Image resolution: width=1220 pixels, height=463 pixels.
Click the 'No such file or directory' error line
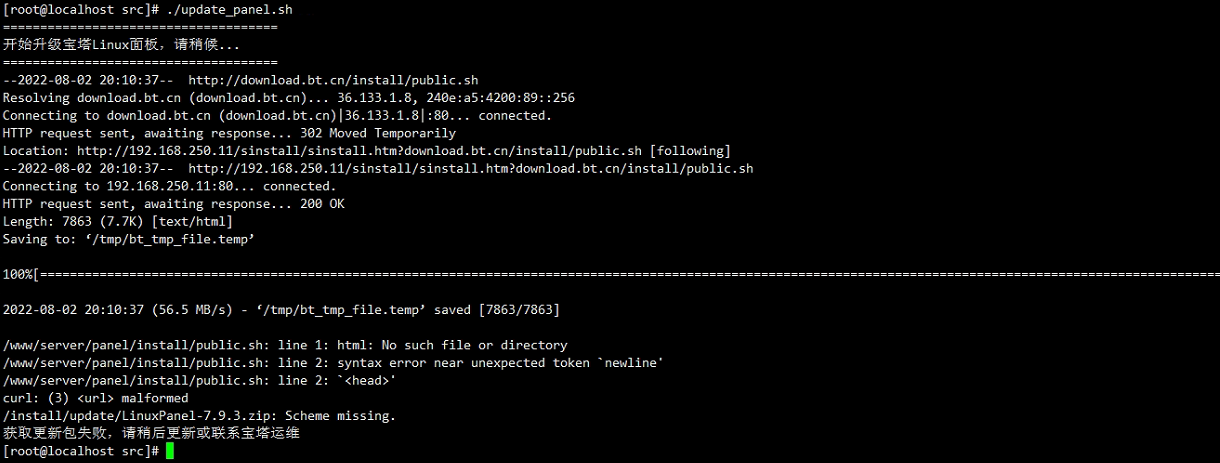point(285,345)
